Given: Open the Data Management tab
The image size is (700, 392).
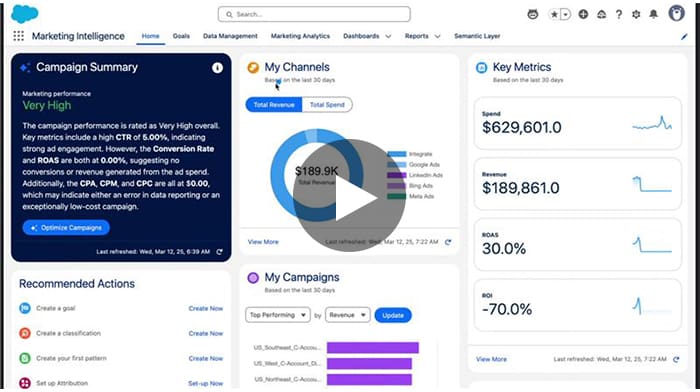Looking at the screenshot, I should pyautogui.click(x=230, y=36).
